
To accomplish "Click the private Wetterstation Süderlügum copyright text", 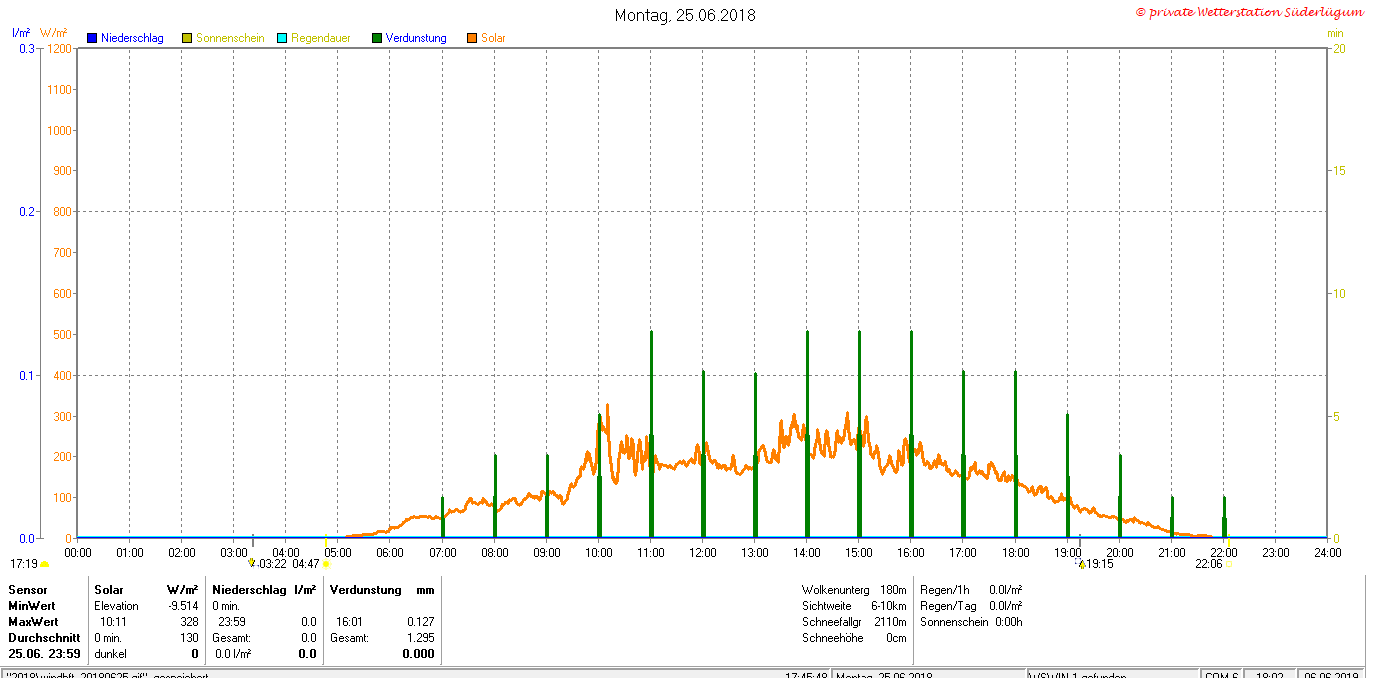I will pyautogui.click(x=1249, y=12).
